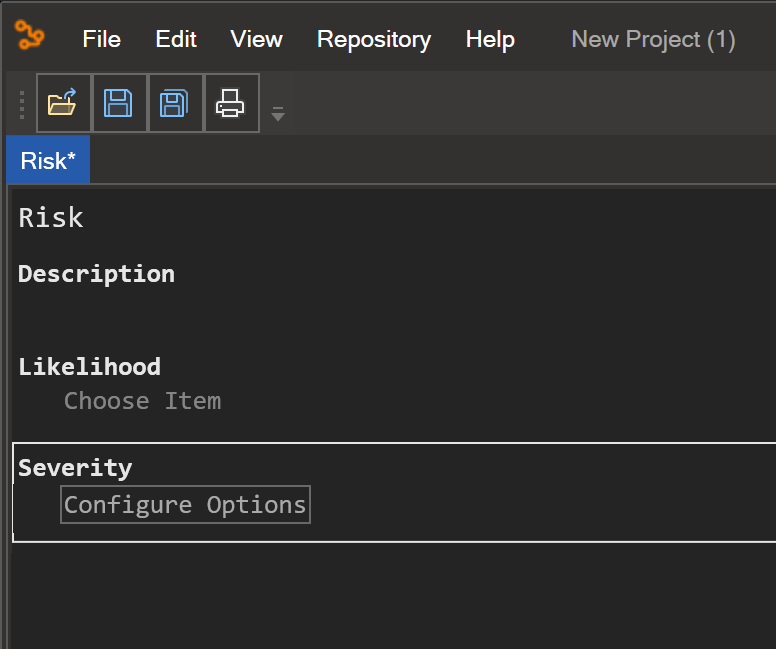Viewport: 776px width, 649px height.
Task: Click the Save floppy disk icon
Action: pos(119,103)
